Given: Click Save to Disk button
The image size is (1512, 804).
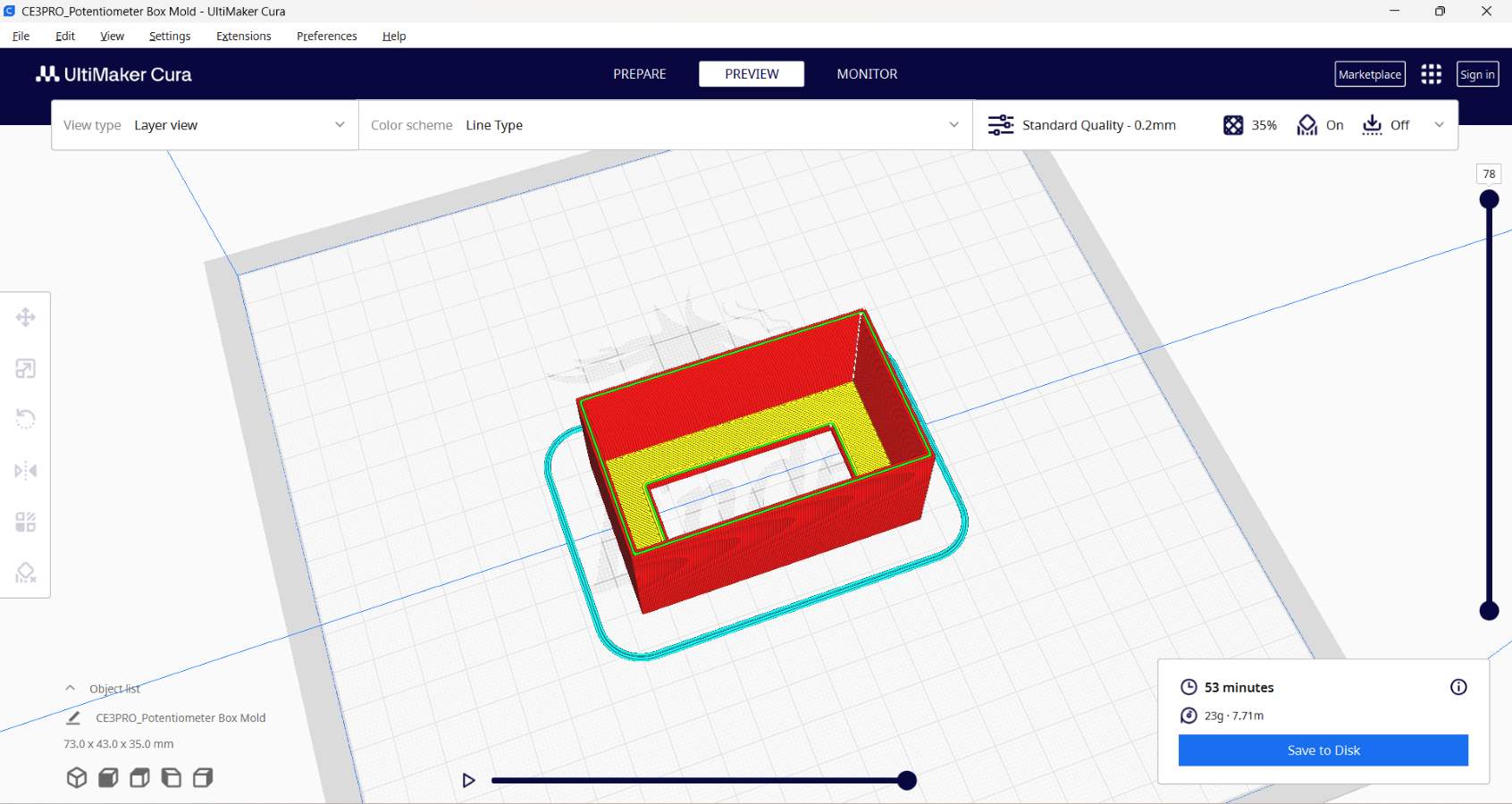Looking at the screenshot, I should [x=1323, y=750].
